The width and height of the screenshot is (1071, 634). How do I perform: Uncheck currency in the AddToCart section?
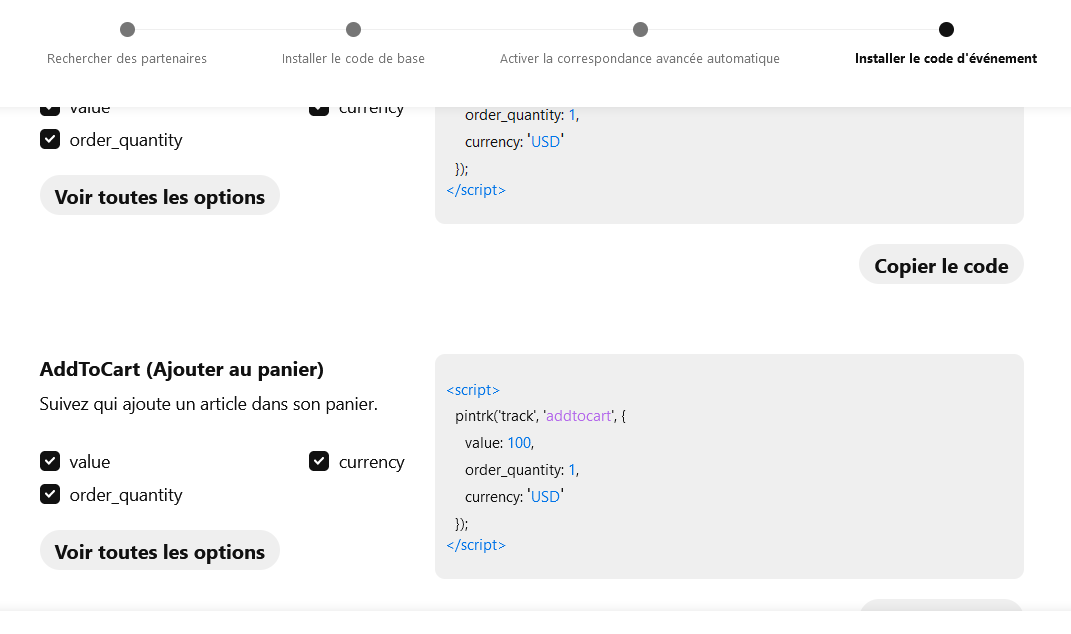[x=319, y=461]
